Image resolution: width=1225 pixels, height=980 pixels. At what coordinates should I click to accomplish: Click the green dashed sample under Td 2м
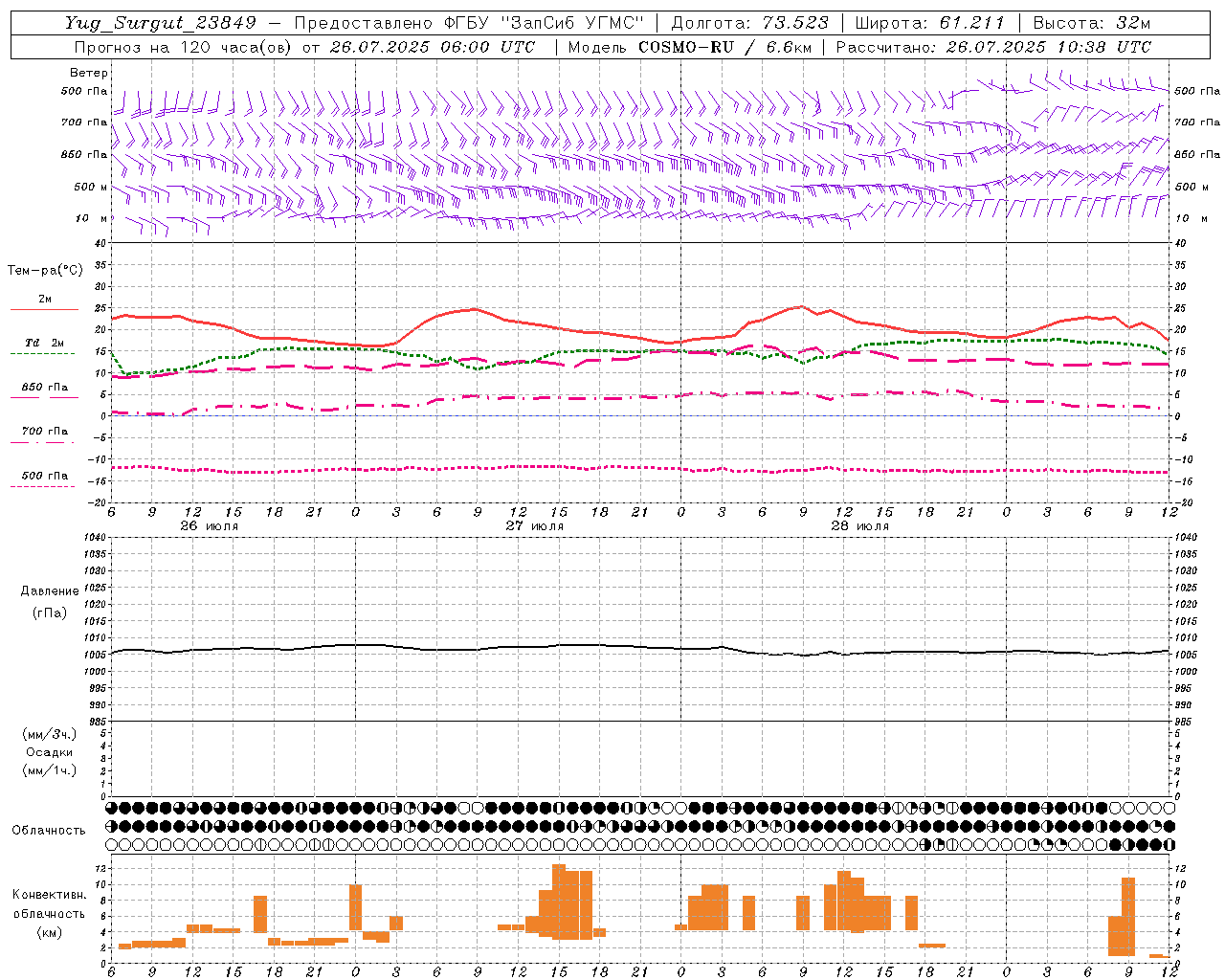coord(42,354)
